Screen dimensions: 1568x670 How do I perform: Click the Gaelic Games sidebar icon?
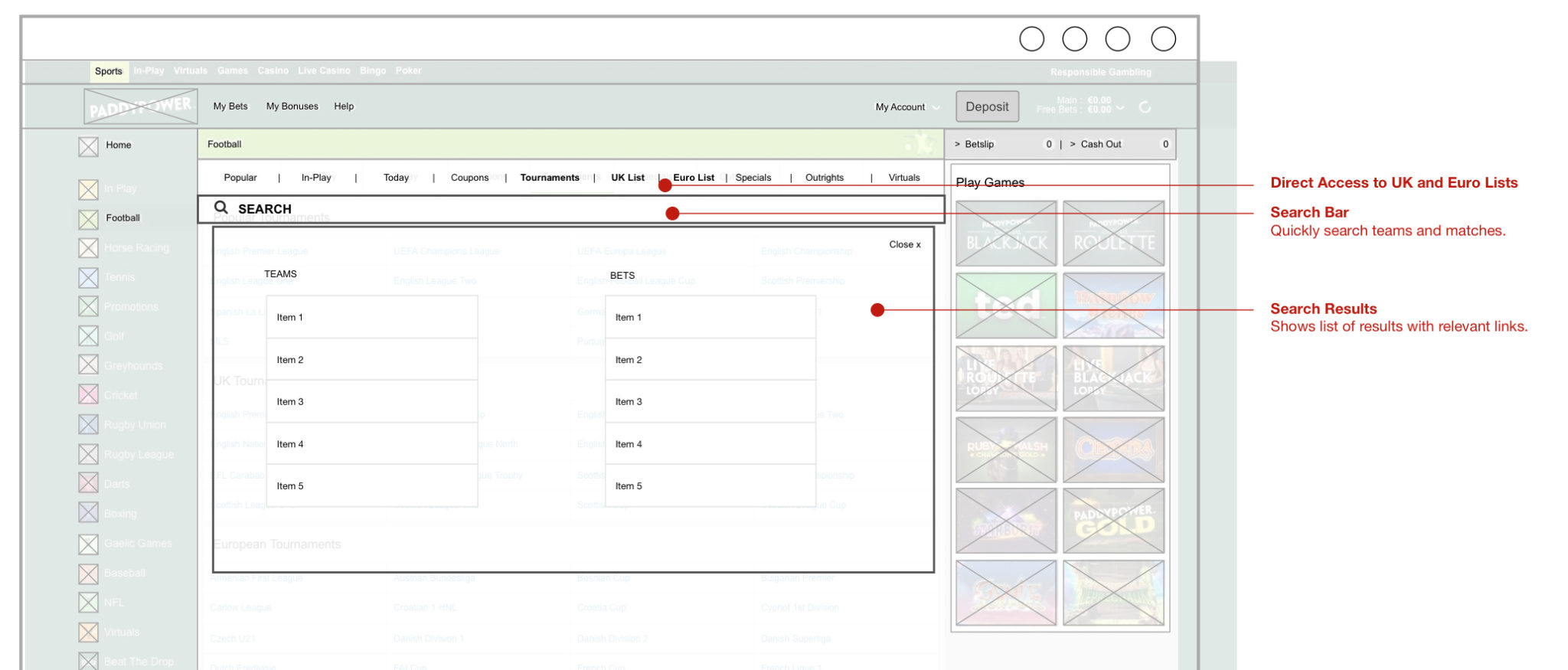click(x=88, y=544)
